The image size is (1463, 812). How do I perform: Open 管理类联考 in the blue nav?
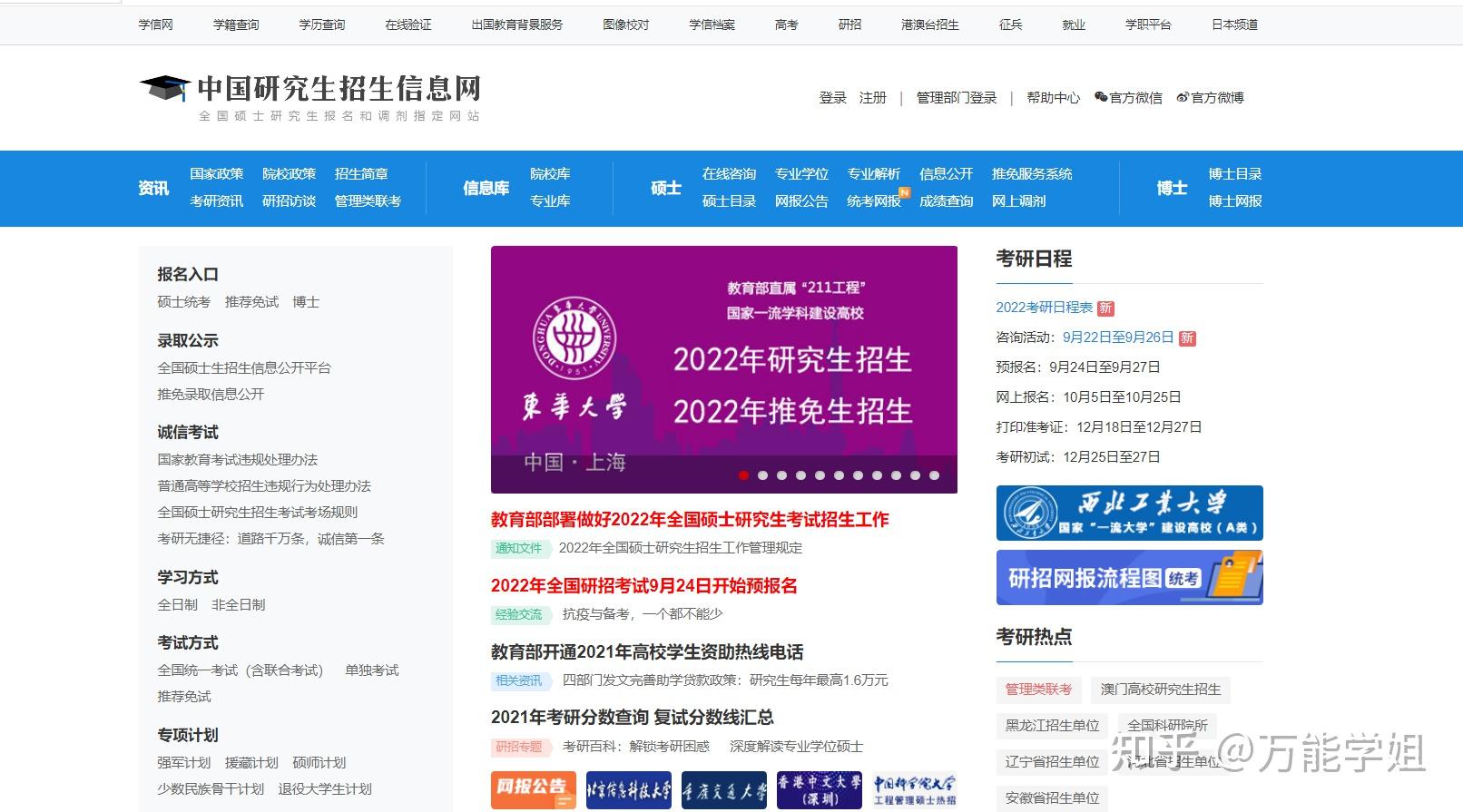tap(368, 201)
